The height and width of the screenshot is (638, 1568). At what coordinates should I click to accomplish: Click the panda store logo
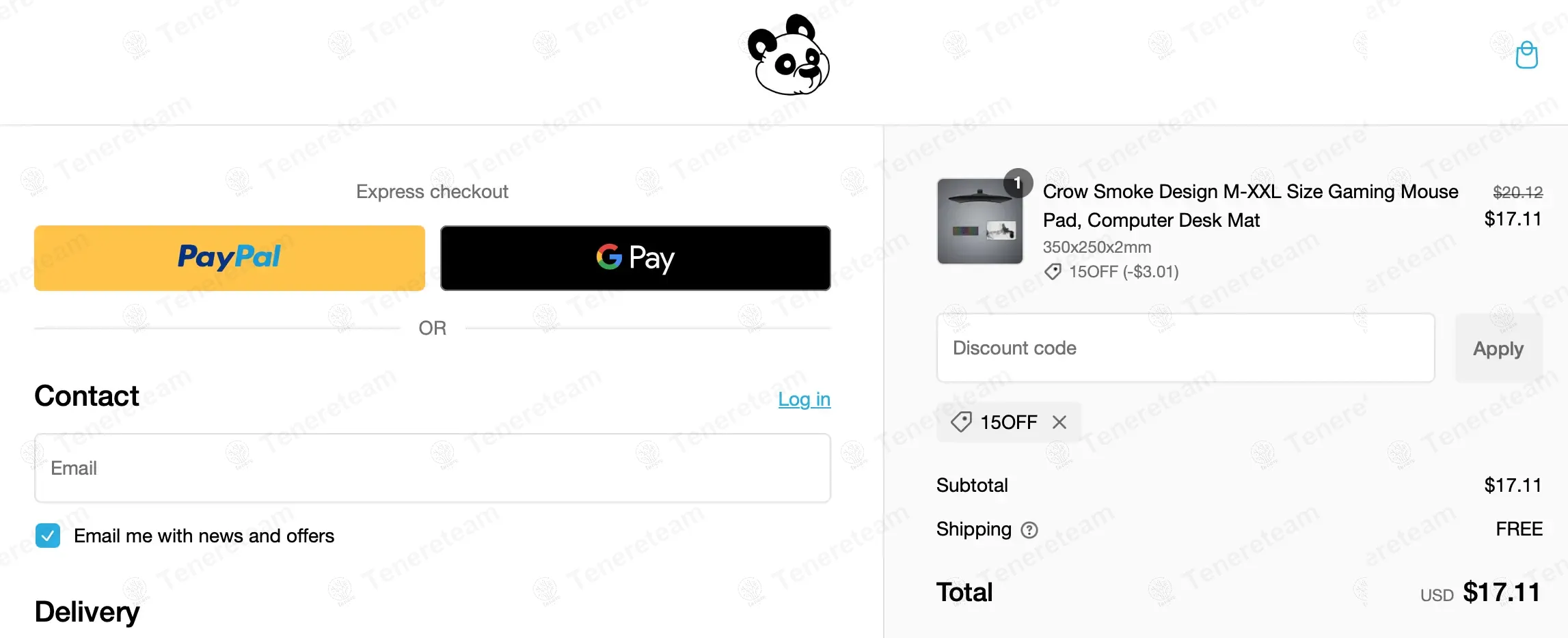tap(788, 55)
